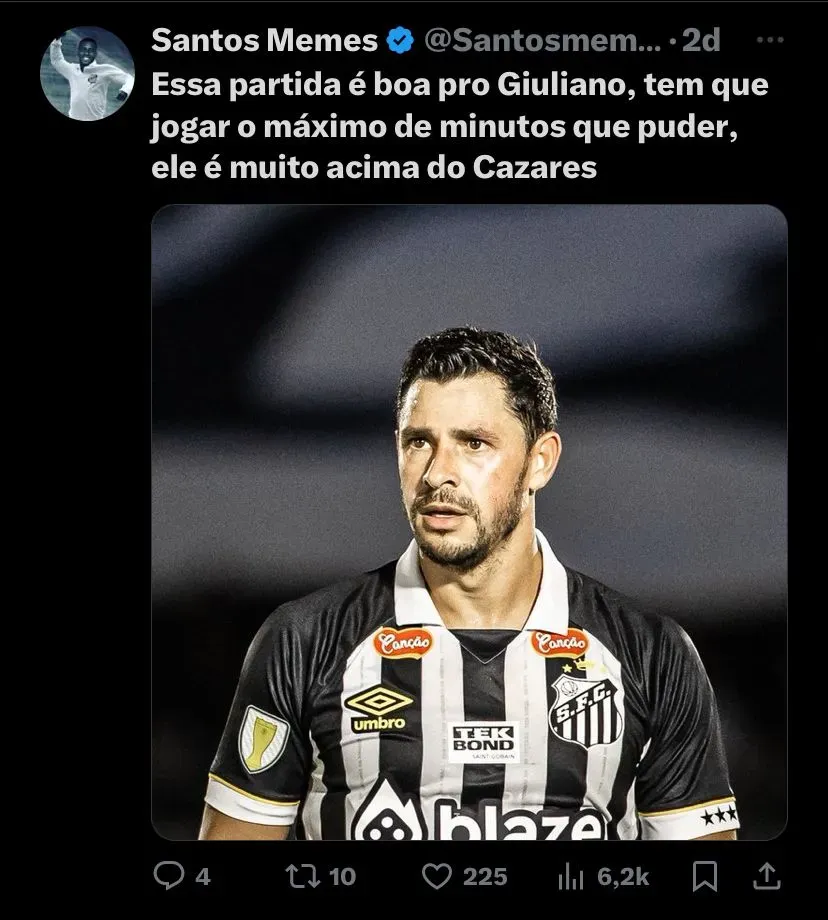828x920 pixels.
Task: Click the 2d timestamp
Action: click(701, 40)
